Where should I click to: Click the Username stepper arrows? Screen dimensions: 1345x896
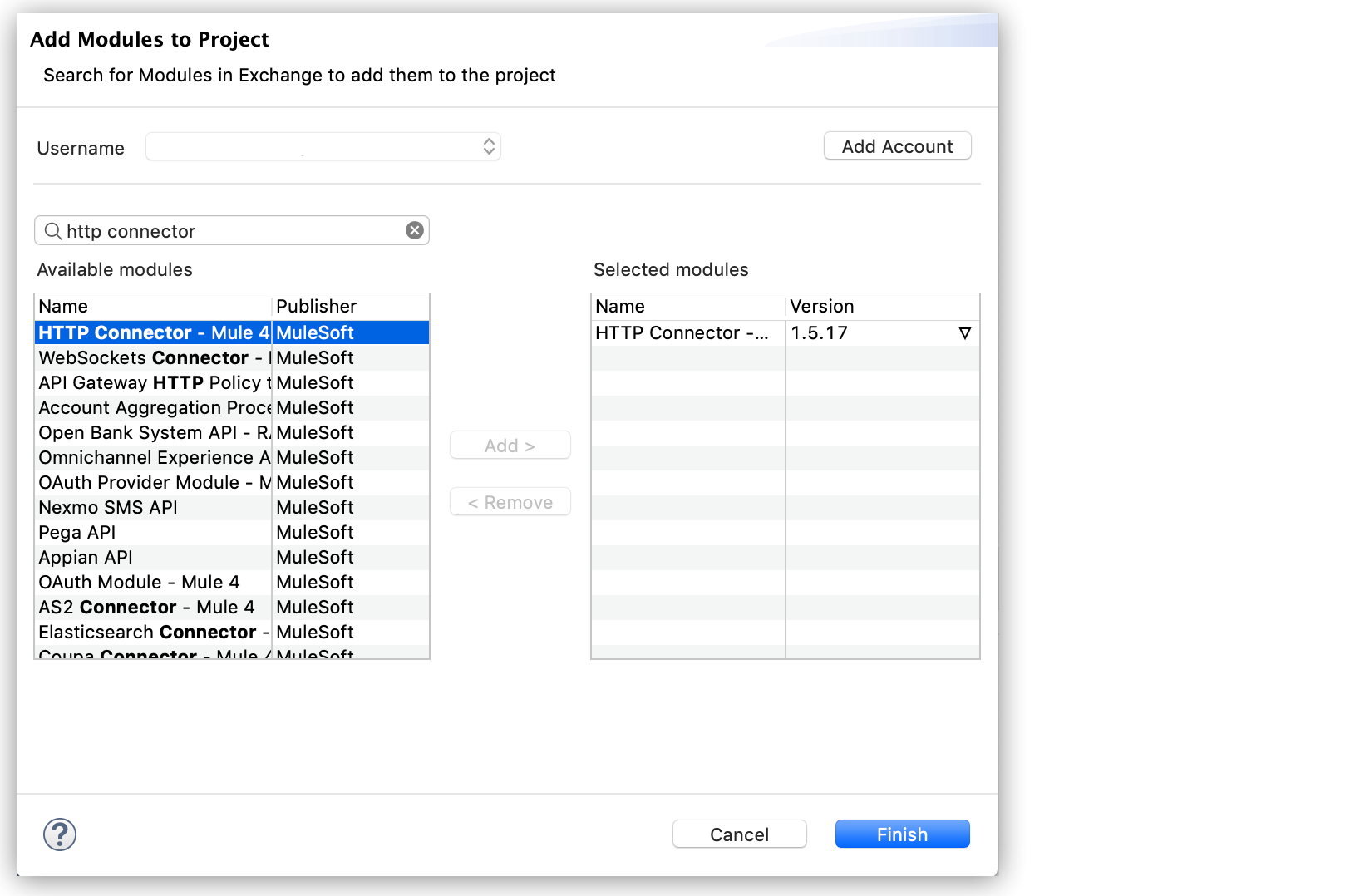(490, 145)
